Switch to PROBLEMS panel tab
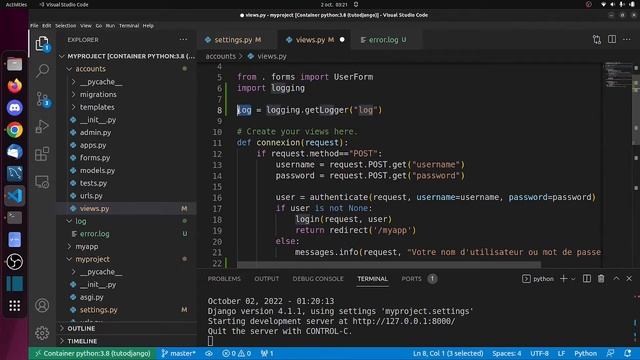640x360 pixels. coord(224,279)
